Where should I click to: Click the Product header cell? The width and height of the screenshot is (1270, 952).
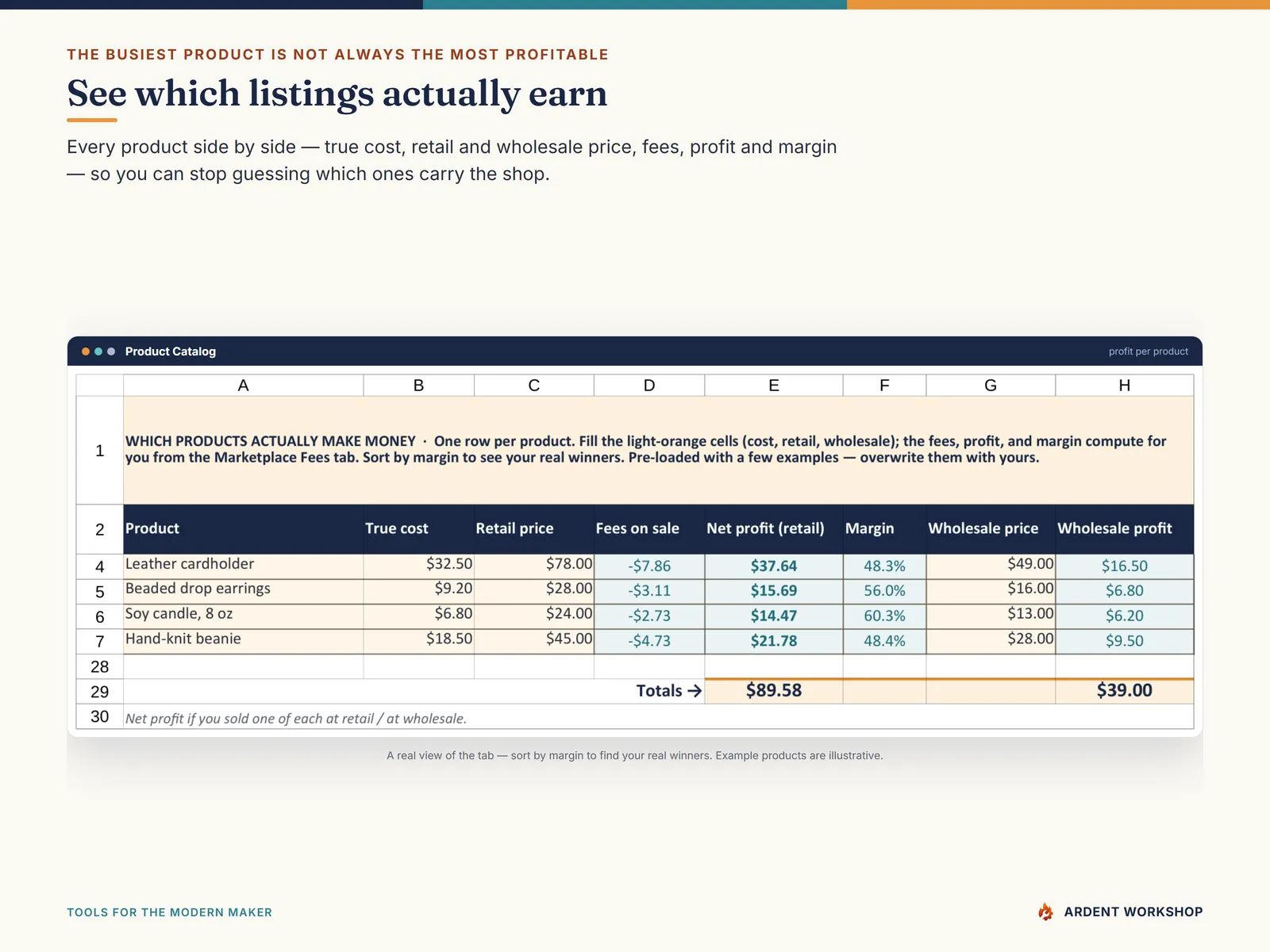pos(243,529)
